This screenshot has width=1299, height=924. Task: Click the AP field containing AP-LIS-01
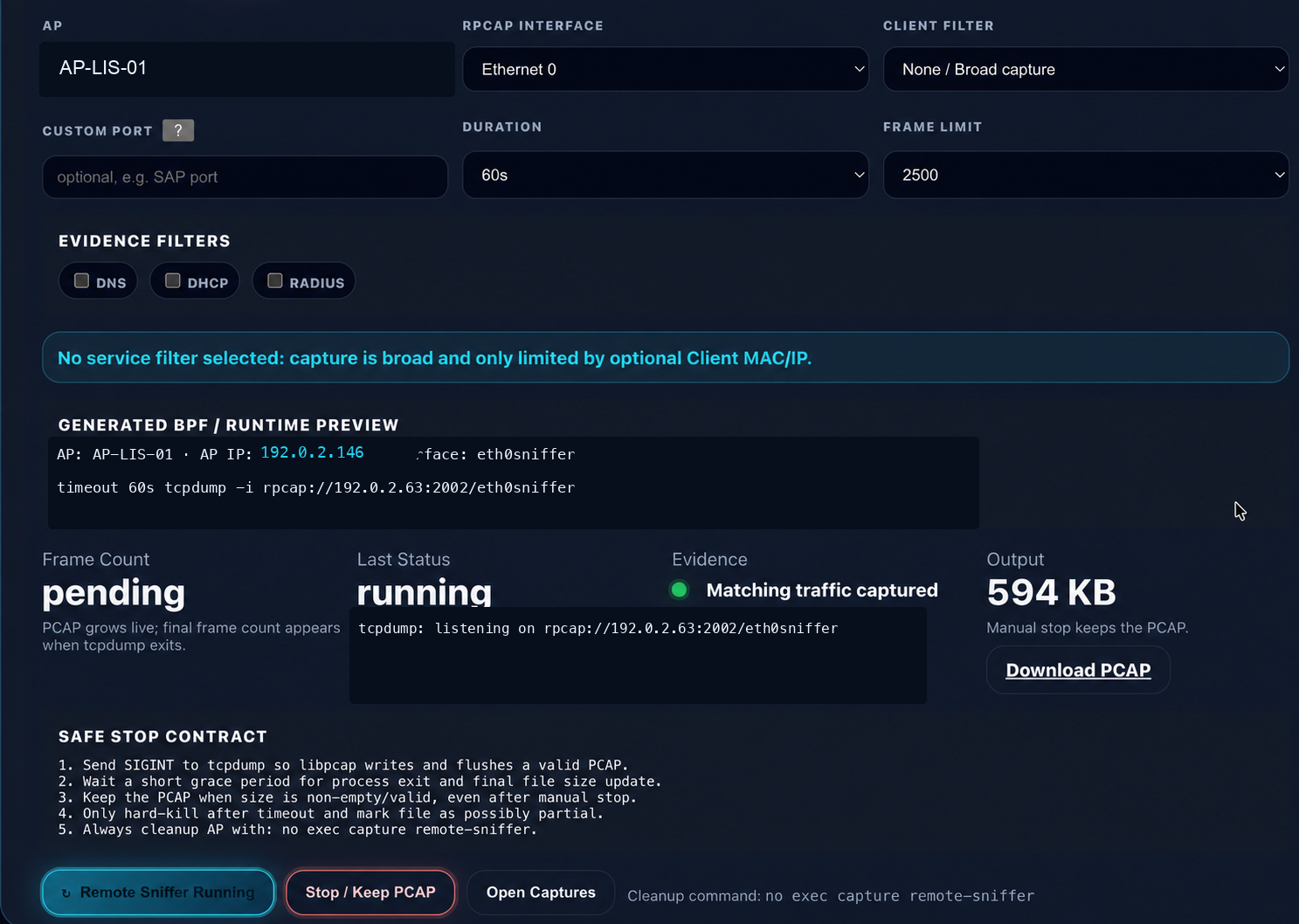coord(247,69)
